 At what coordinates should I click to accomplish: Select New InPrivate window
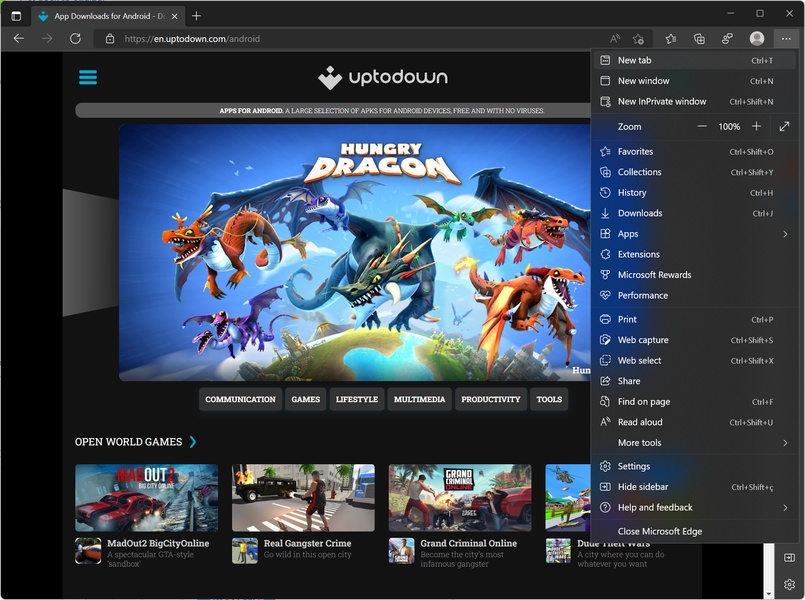click(x=662, y=101)
